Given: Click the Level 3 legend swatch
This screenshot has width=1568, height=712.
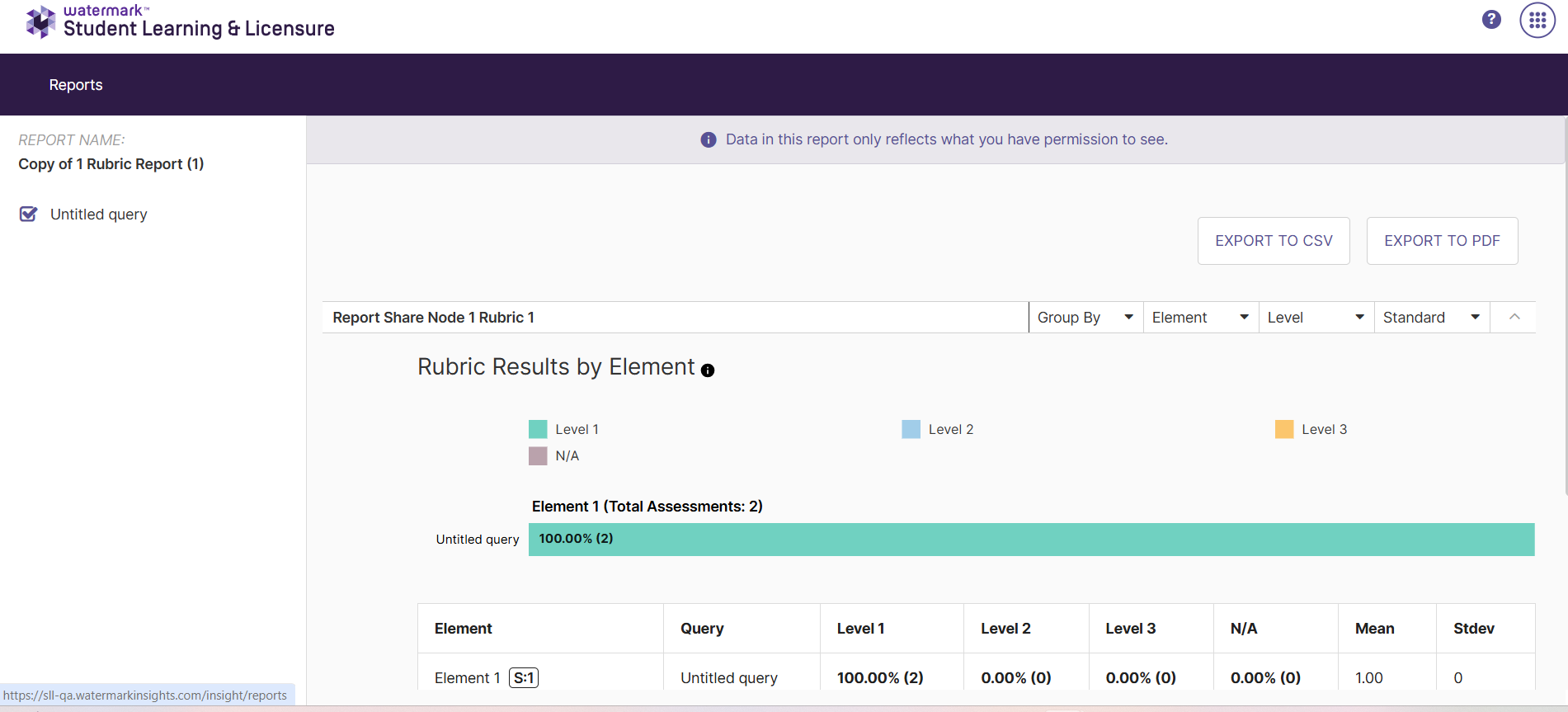Looking at the screenshot, I should (1284, 429).
